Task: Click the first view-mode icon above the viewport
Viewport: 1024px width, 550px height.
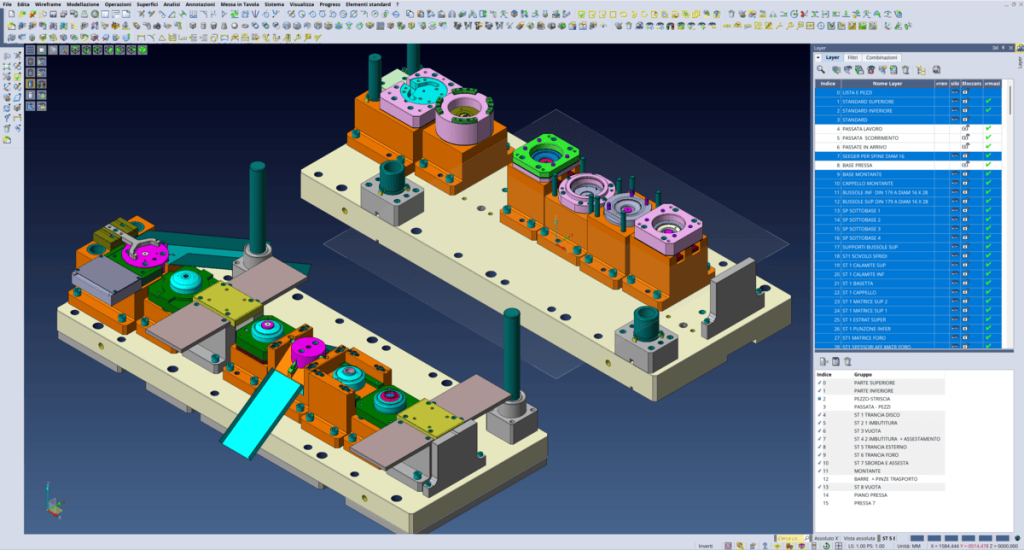Action: click(31, 49)
